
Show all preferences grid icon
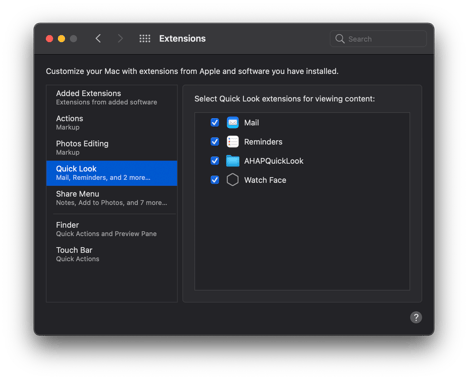(x=145, y=39)
